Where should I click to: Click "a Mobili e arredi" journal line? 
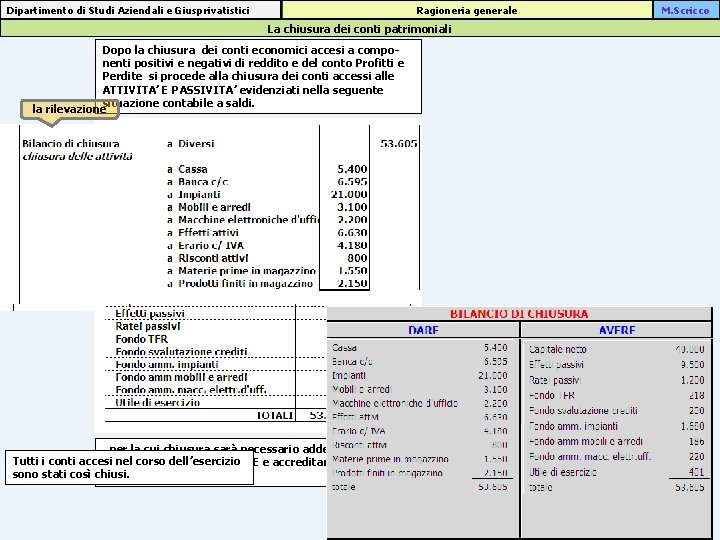tap(208, 207)
